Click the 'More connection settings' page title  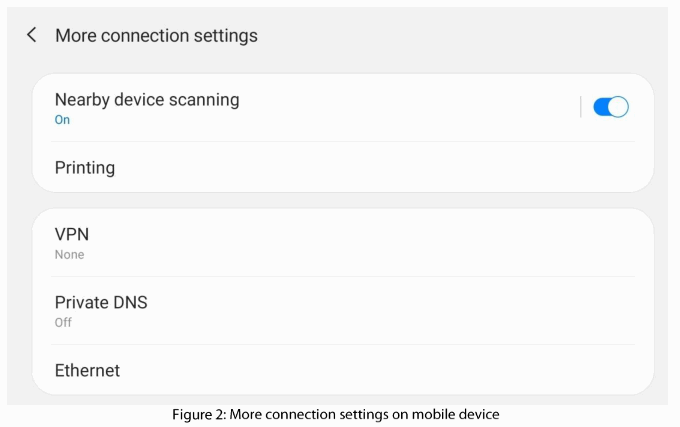tap(156, 36)
